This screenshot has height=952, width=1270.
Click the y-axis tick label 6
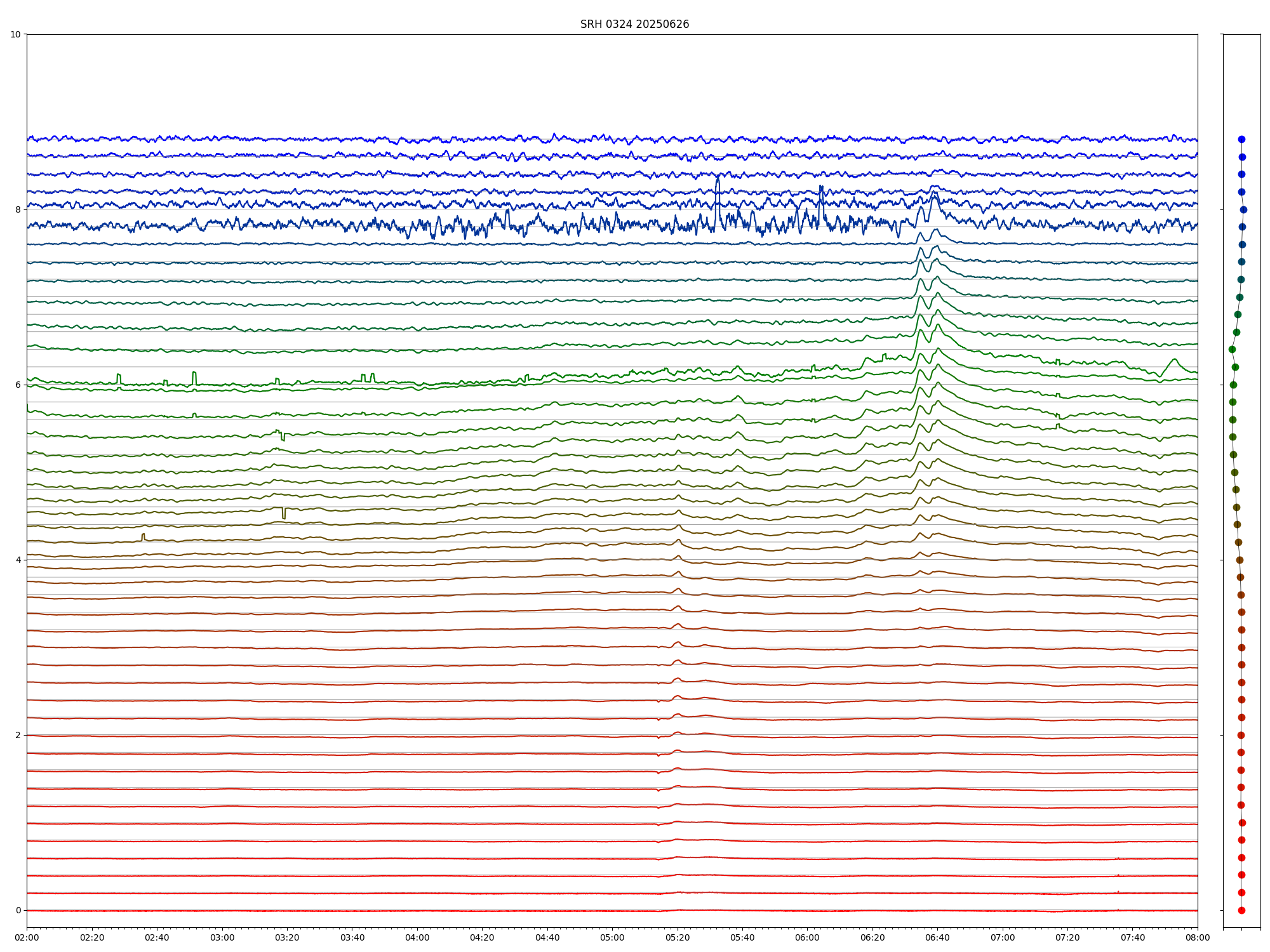click(x=18, y=385)
